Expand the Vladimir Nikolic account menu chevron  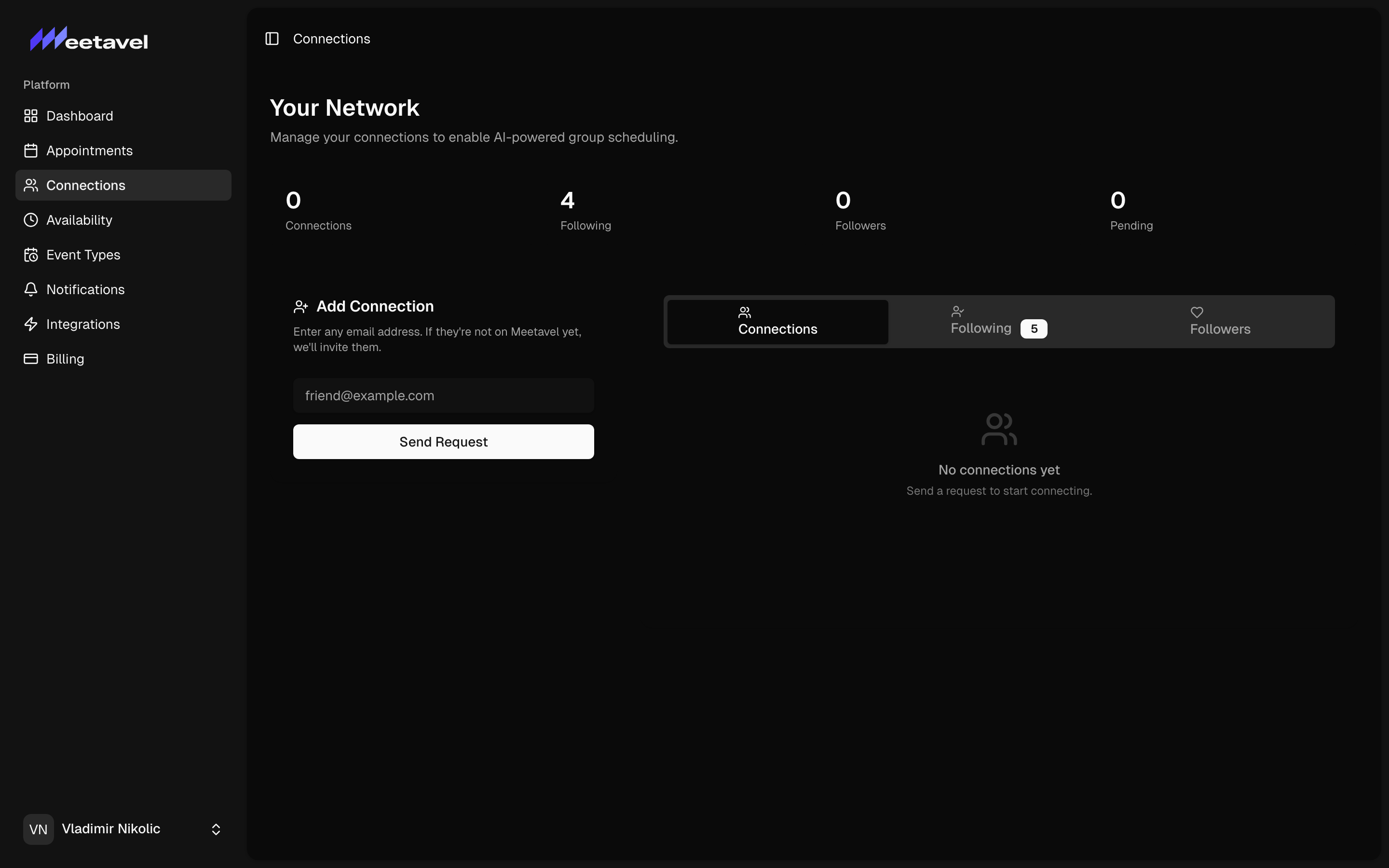pos(216,829)
